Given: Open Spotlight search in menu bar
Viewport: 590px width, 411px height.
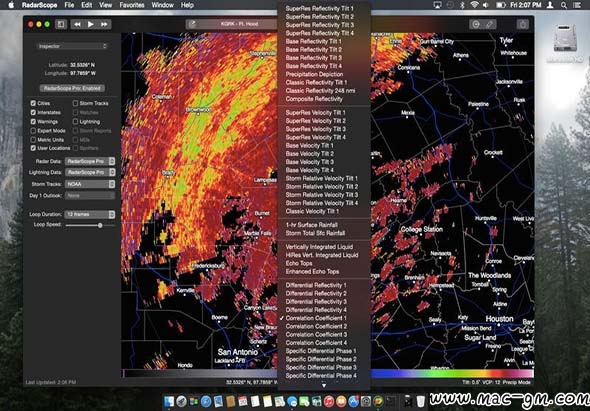Looking at the screenshot, I should tap(564, 5).
